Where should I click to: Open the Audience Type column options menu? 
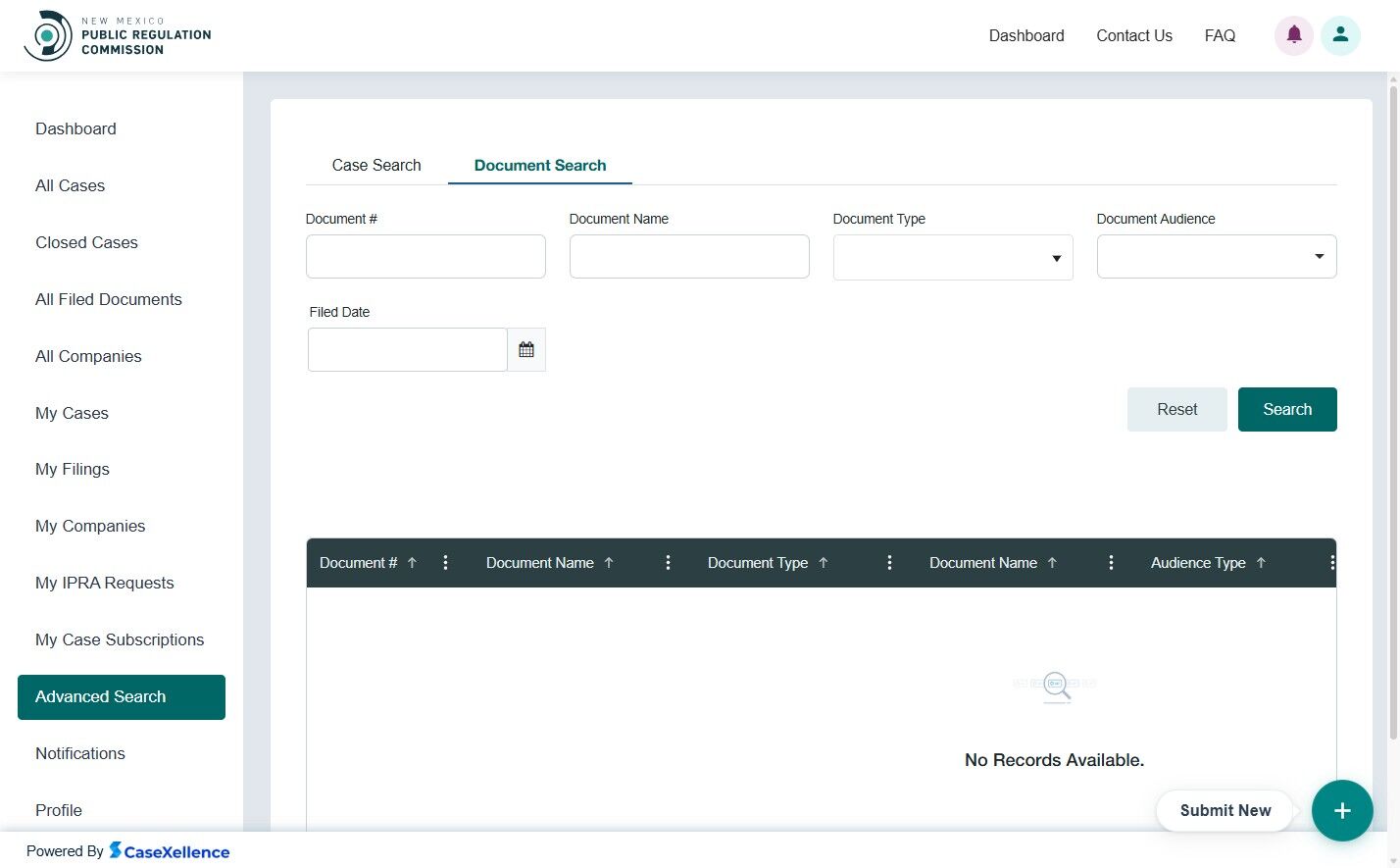(x=1331, y=562)
